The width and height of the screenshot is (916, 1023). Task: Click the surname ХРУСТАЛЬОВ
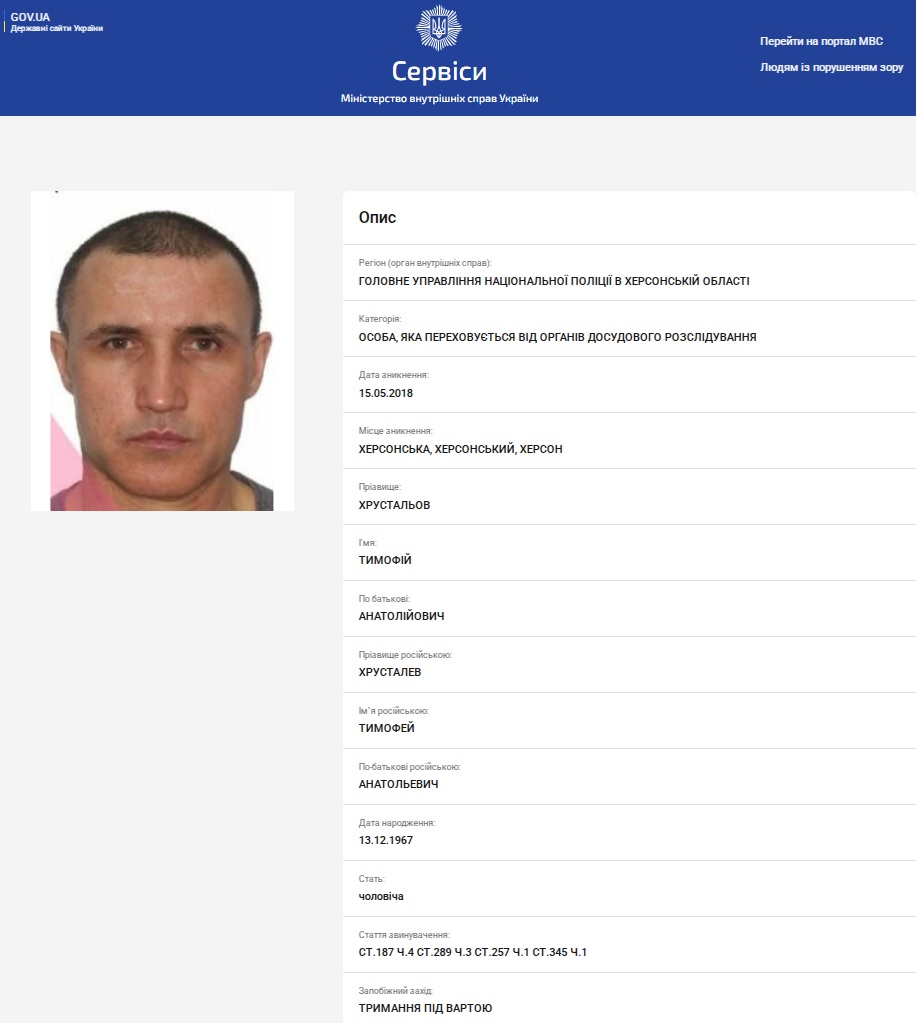coord(394,505)
